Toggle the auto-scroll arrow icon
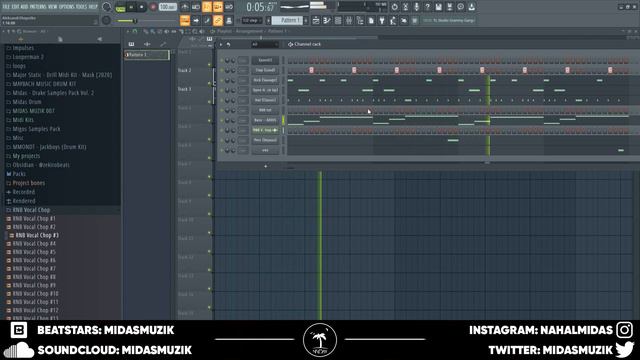The image size is (640, 360). click(x=196, y=20)
